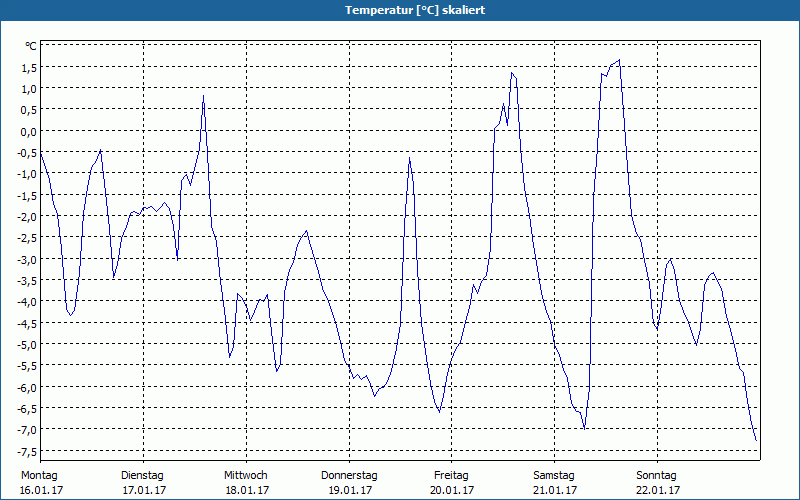This screenshot has height=500, width=800.
Task: Select the -1,0 y-axis label
Action: [x=28, y=174]
